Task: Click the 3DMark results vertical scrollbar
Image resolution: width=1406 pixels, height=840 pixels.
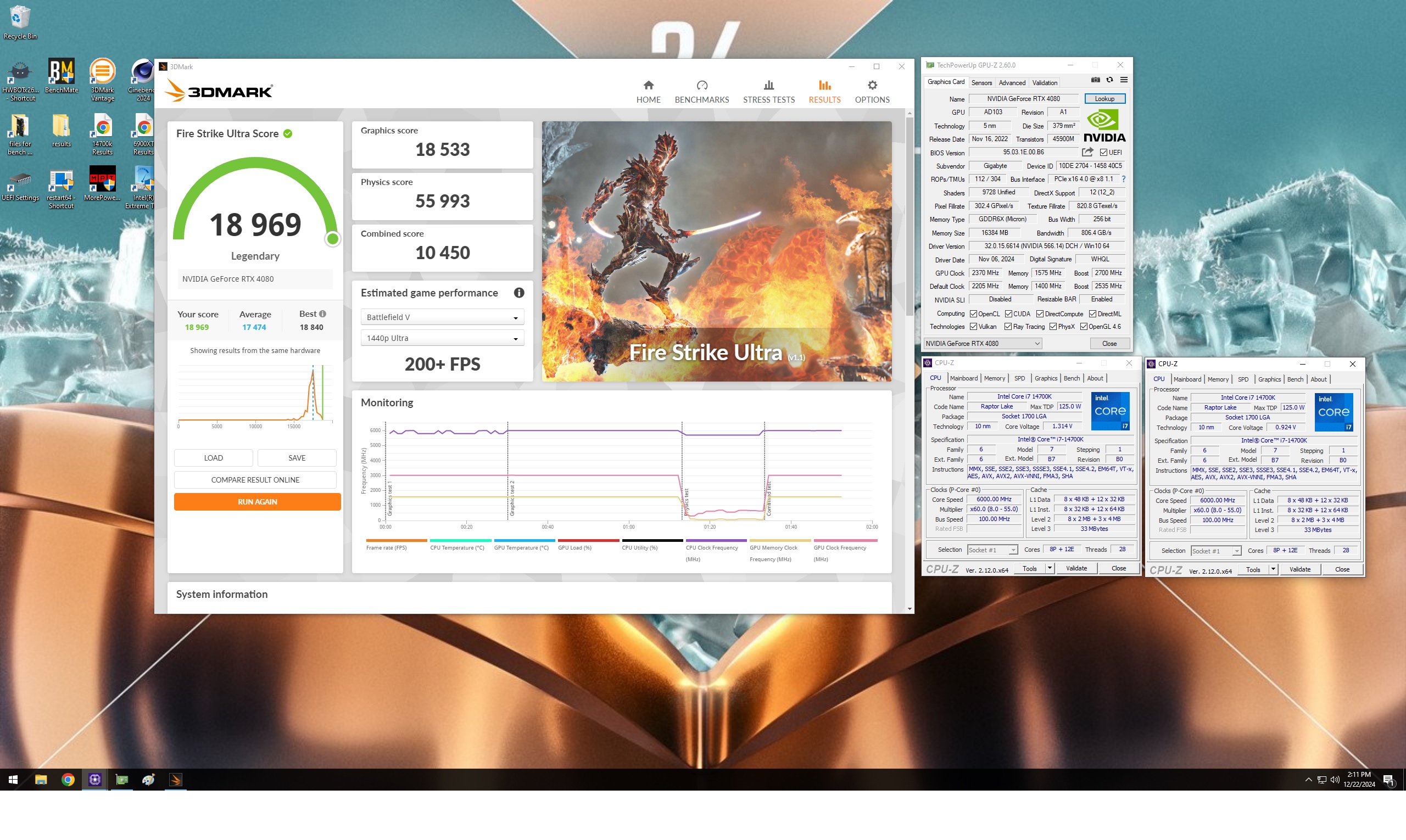Action: (x=910, y=217)
